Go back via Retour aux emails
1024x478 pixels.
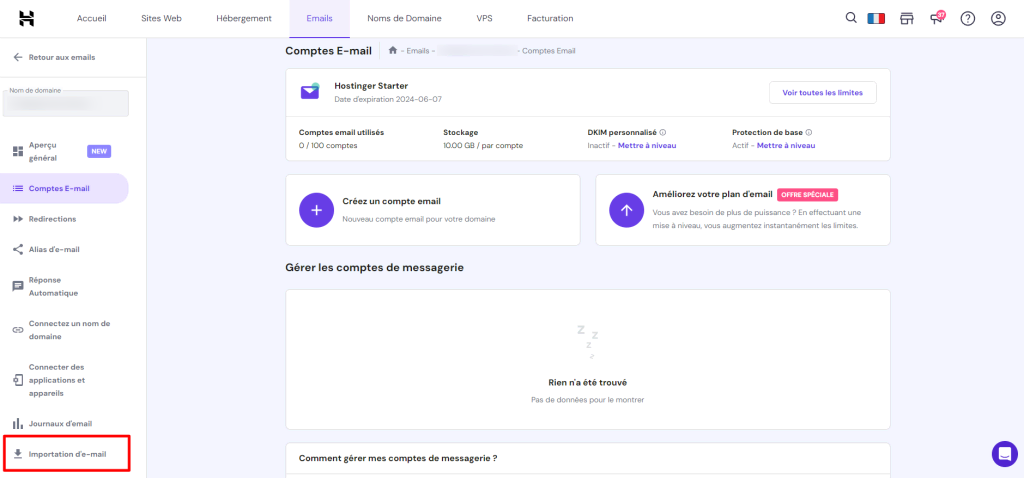pos(61,57)
